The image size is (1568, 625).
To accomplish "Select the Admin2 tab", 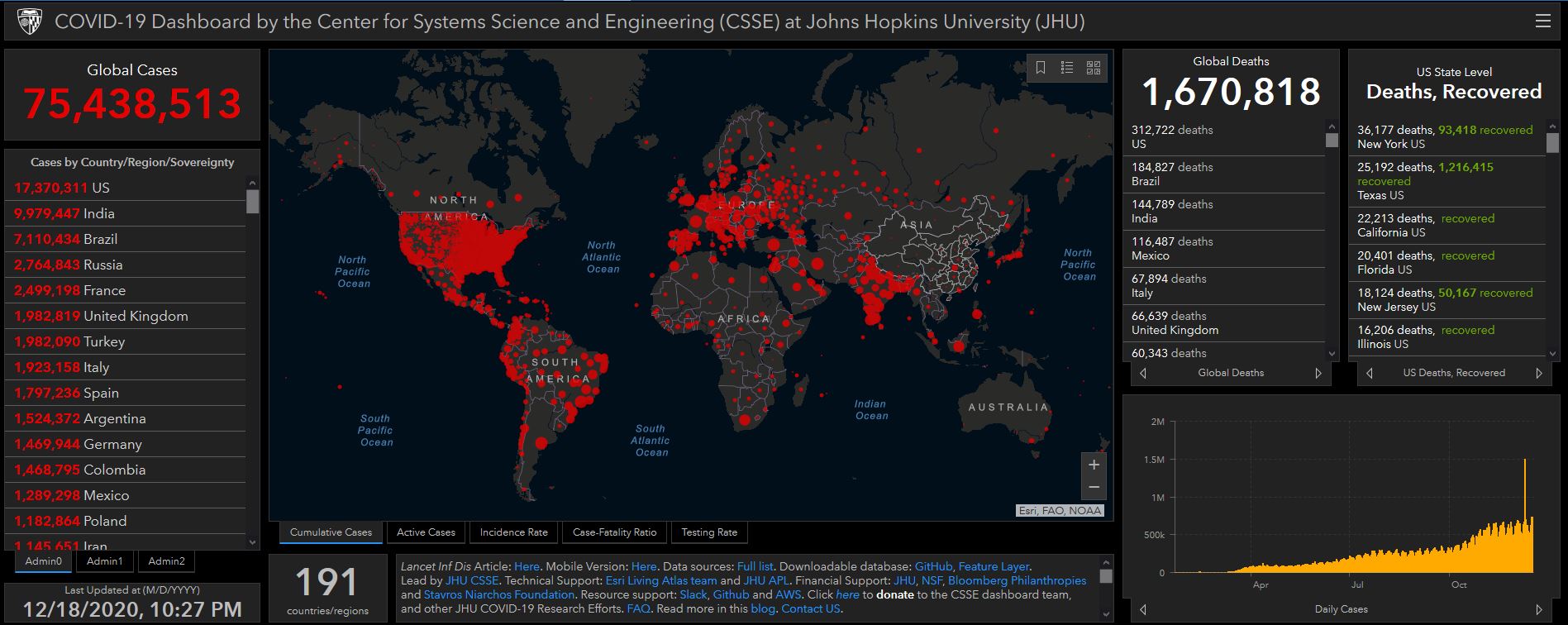I will [x=166, y=561].
